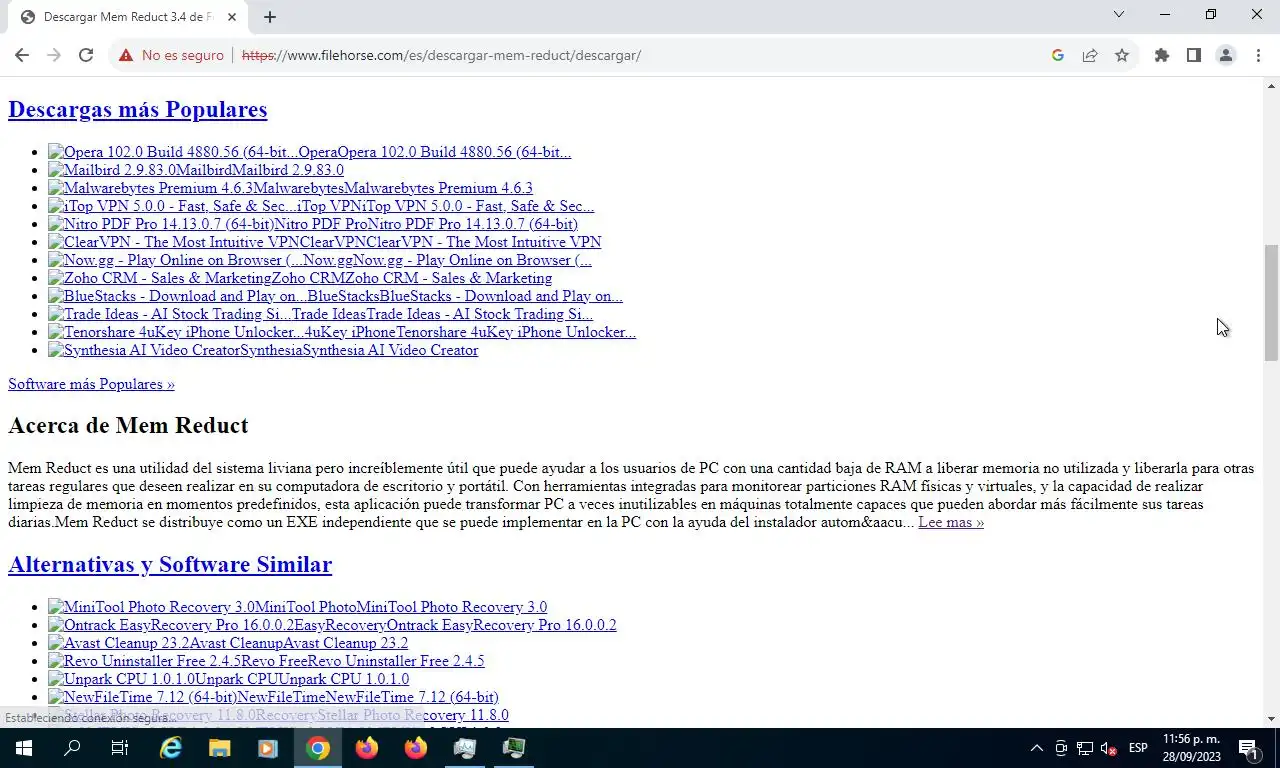
Task: Open Windows search from the taskbar
Action: coord(72,748)
